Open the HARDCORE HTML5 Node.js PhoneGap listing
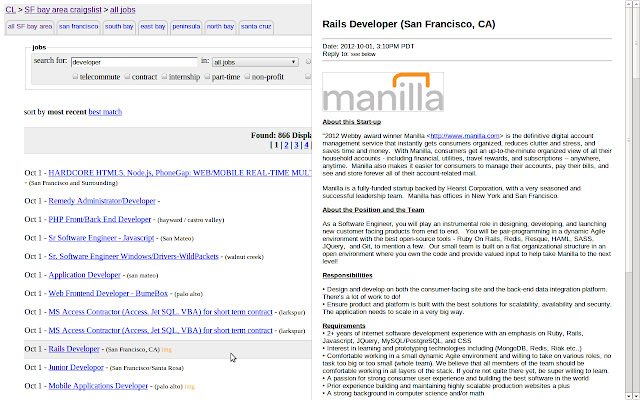Image resolution: width=640 pixels, height=400 pixels. point(180,173)
